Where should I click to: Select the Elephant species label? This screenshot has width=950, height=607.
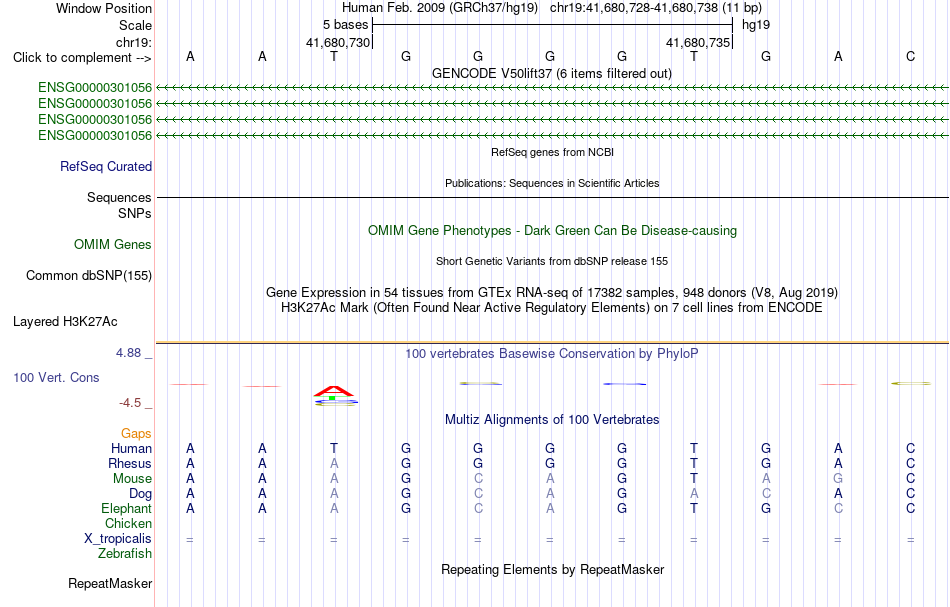pyautogui.click(x=126, y=509)
